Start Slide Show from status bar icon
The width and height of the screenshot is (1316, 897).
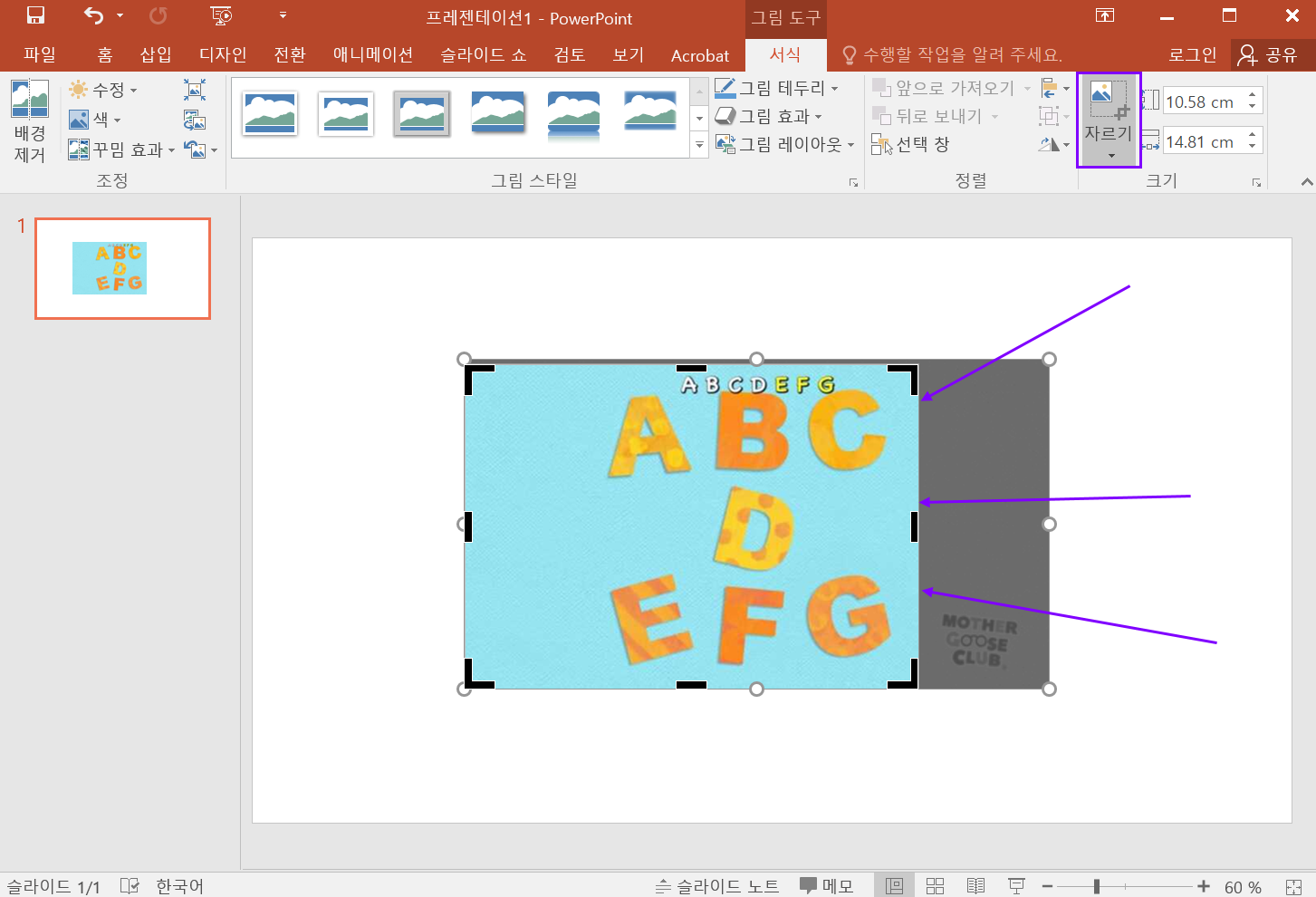pos(1016,886)
